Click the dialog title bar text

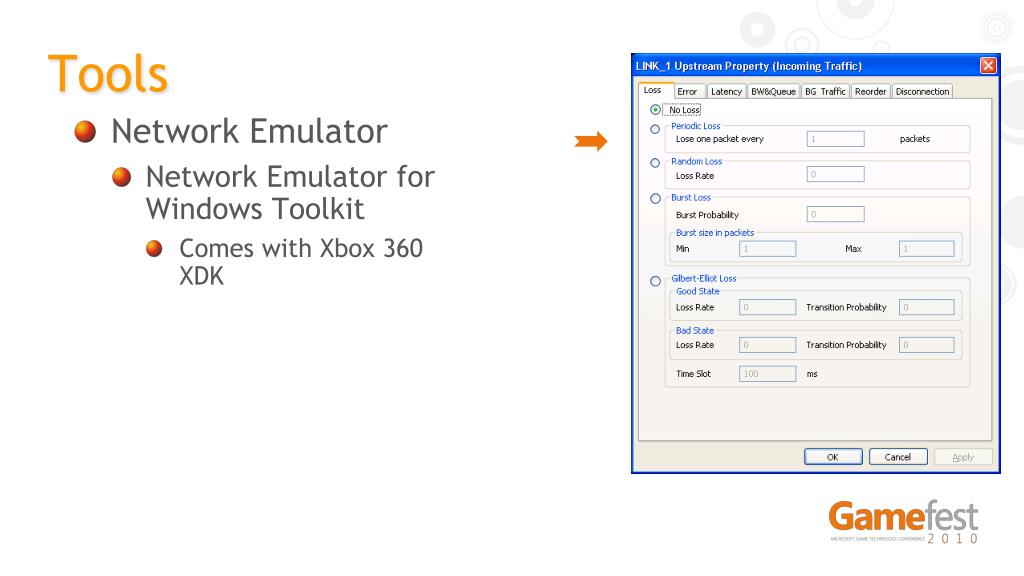tap(749, 66)
